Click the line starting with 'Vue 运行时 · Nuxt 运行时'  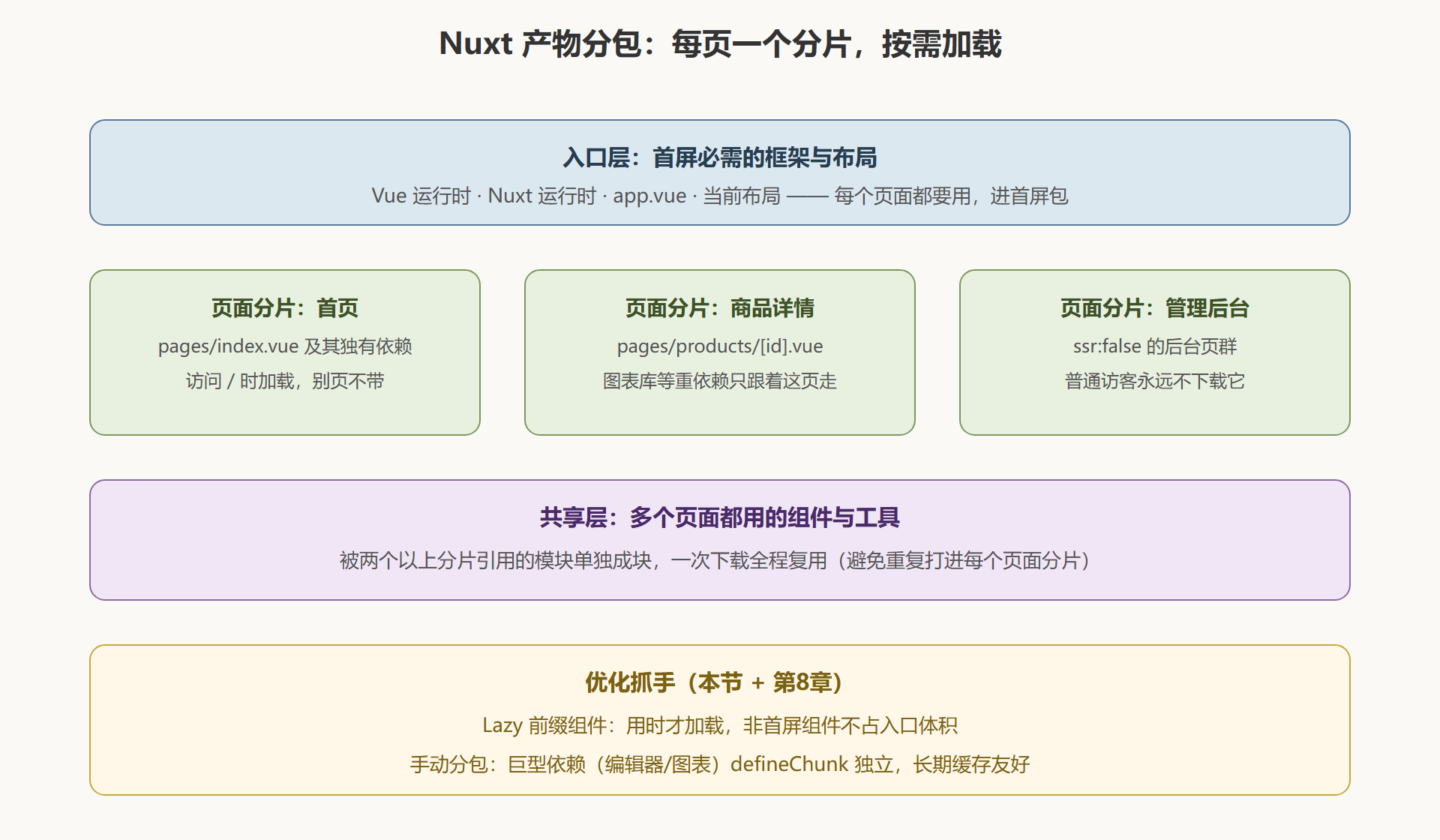[720, 196]
